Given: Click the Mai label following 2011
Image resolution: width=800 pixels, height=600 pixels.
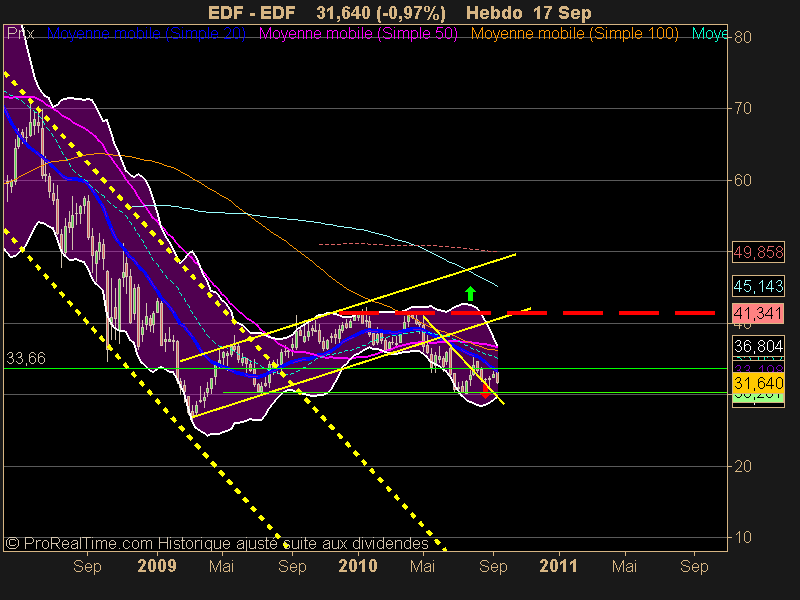Looking at the screenshot, I should [x=624, y=566].
